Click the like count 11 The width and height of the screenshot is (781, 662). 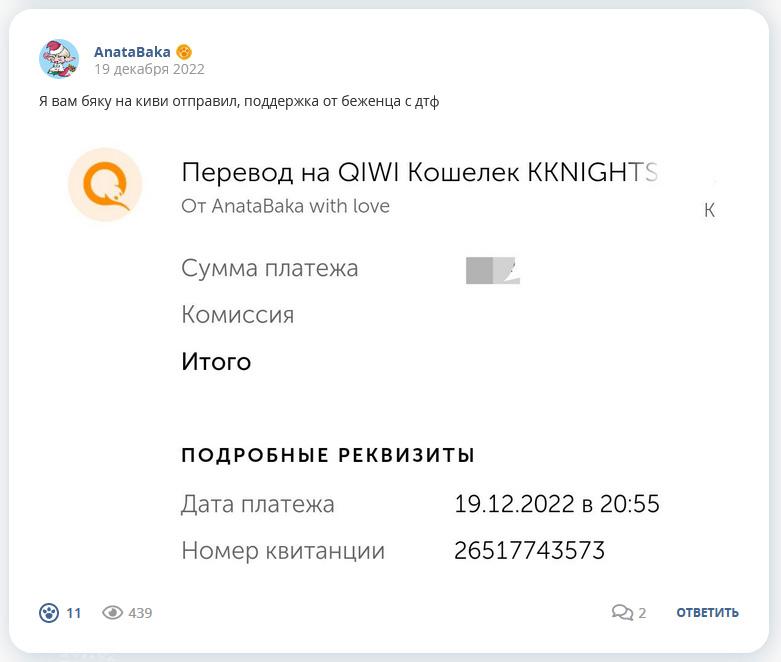(74, 613)
